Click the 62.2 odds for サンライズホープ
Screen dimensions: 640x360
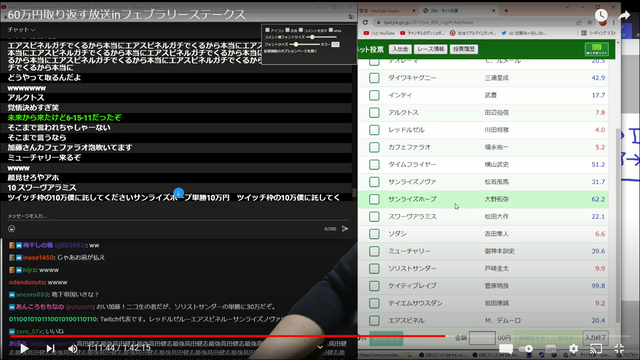pos(598,199)
